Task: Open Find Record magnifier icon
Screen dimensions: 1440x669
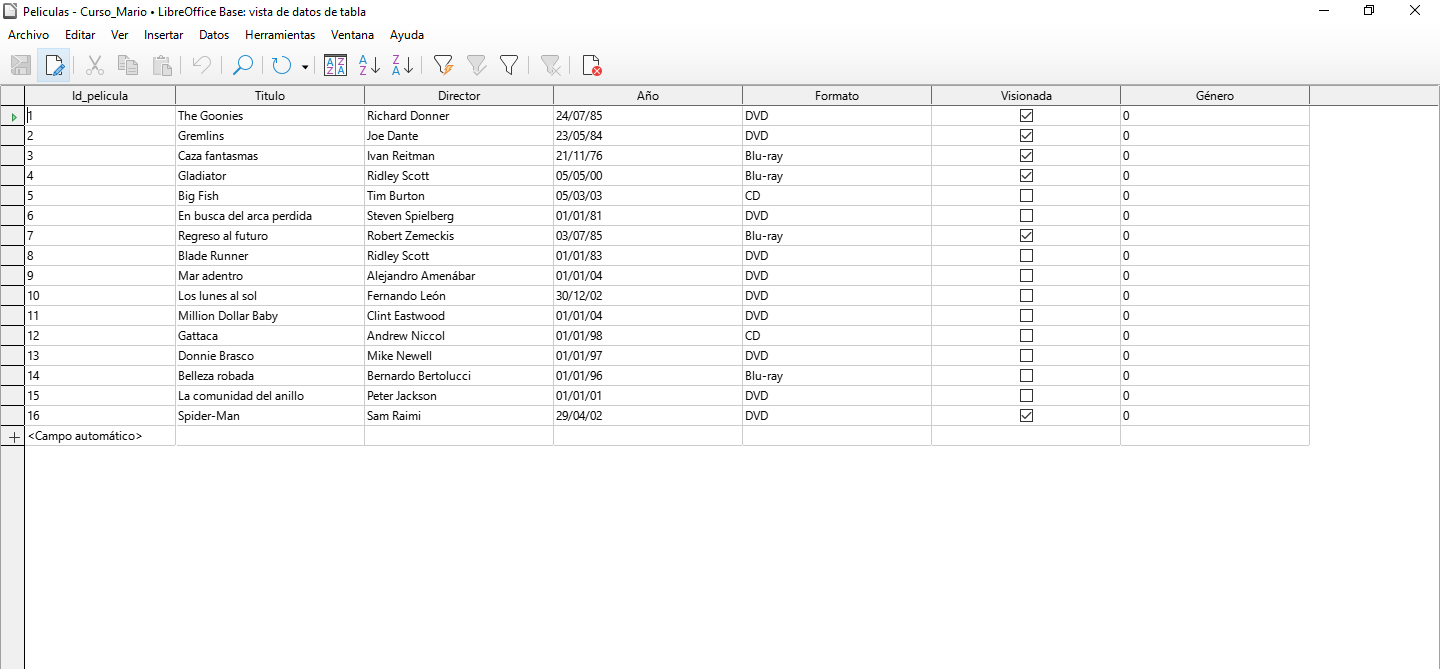Action: (242, 65)
